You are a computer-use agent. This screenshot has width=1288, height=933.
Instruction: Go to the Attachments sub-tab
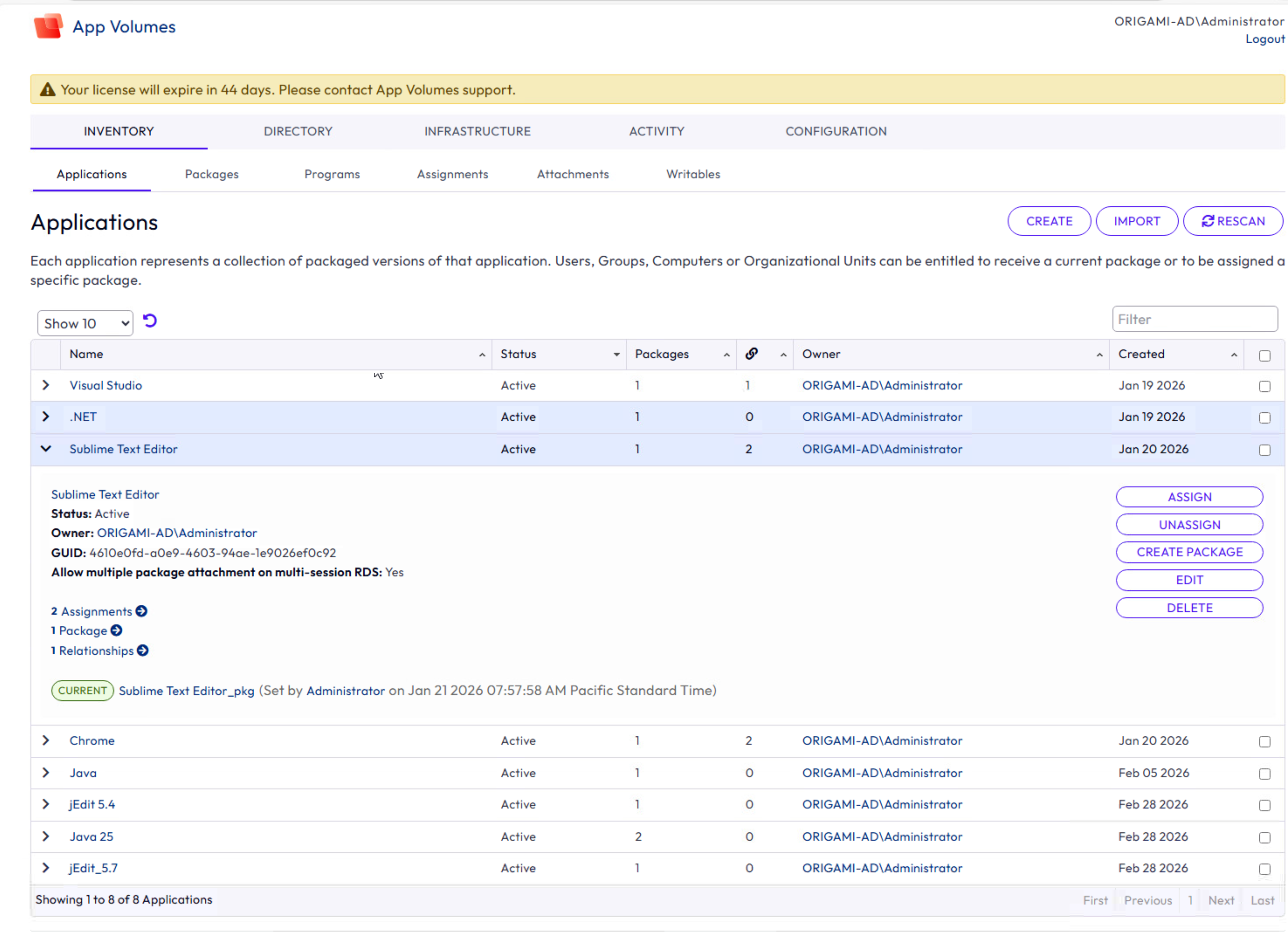(573, 174)
